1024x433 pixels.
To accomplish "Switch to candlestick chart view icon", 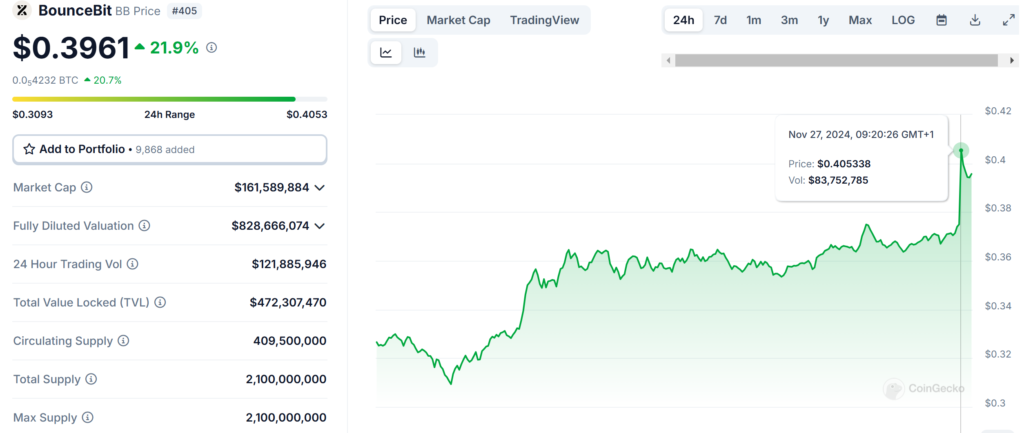I will (420, 53).
